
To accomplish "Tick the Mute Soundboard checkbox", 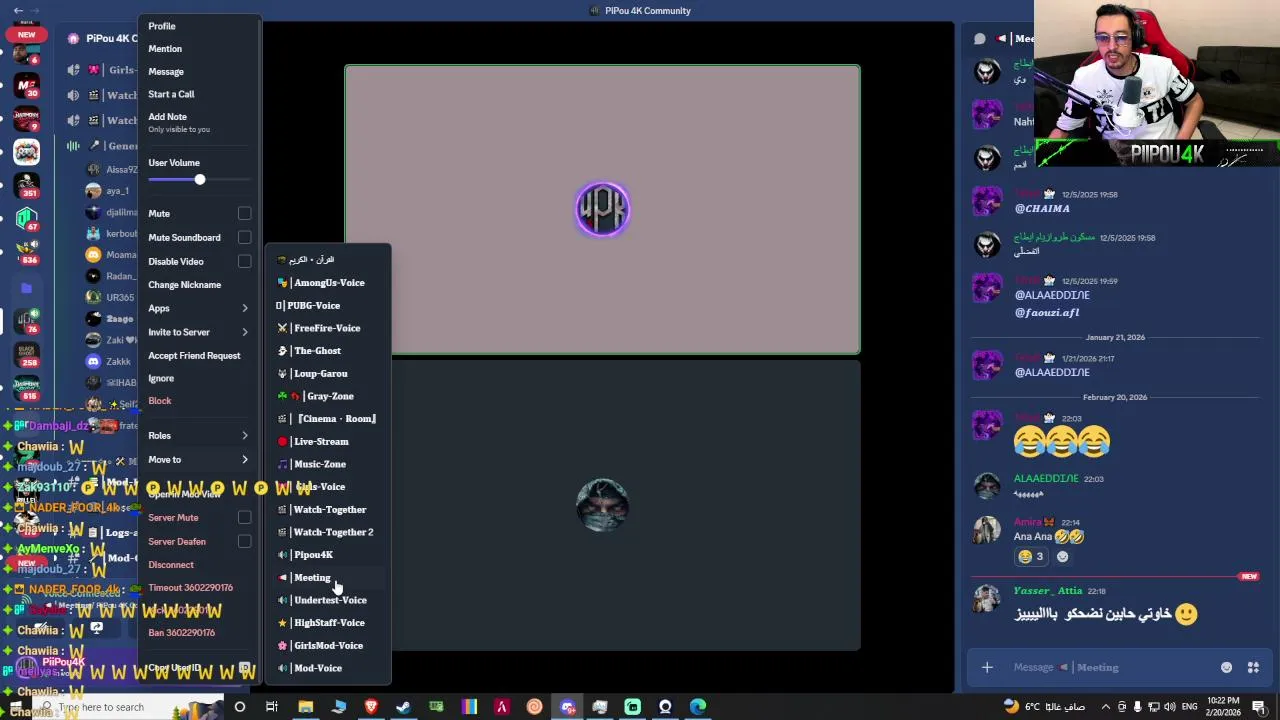I will tap(244, 238).
